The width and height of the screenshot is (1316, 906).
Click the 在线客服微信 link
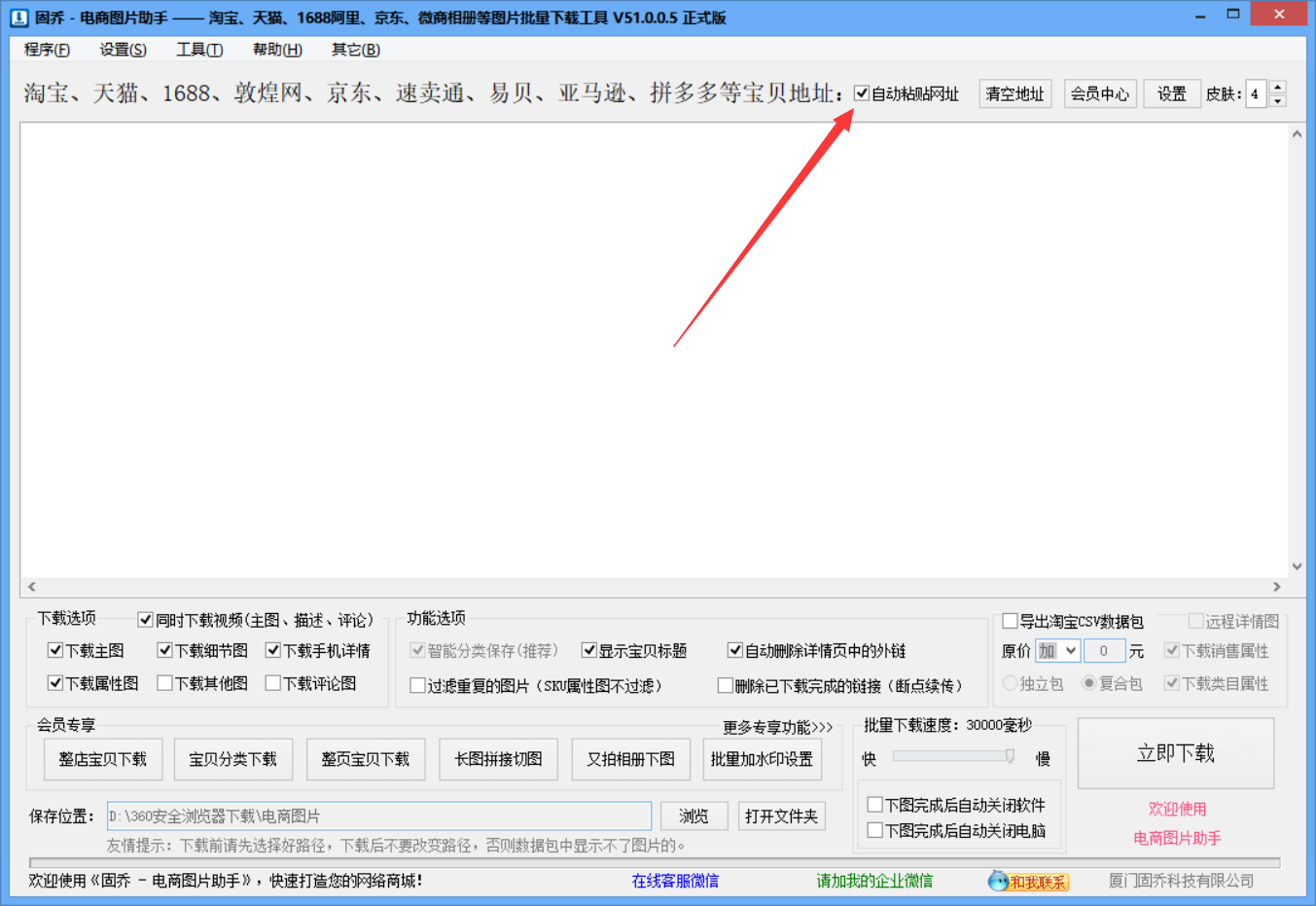click(675, 881)
